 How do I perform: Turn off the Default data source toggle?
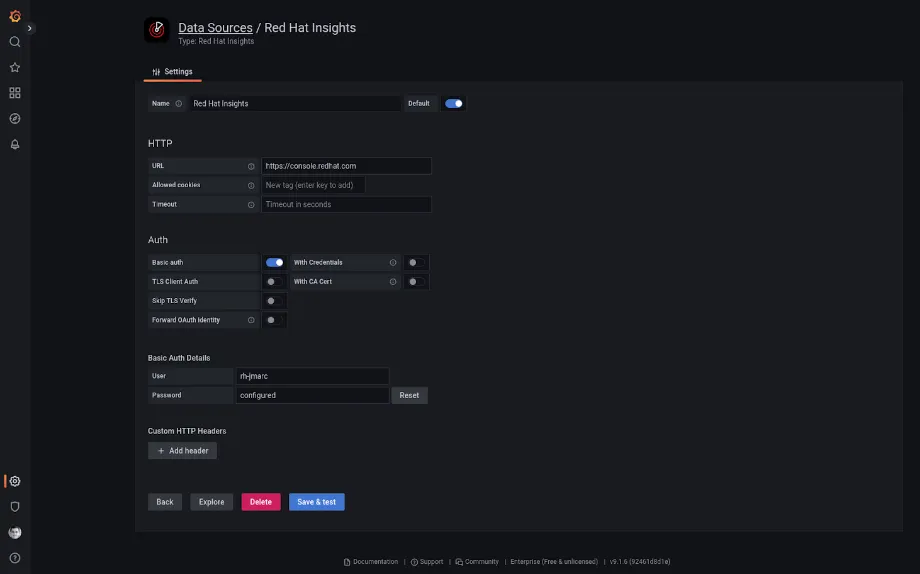click(x=454, y=104)
